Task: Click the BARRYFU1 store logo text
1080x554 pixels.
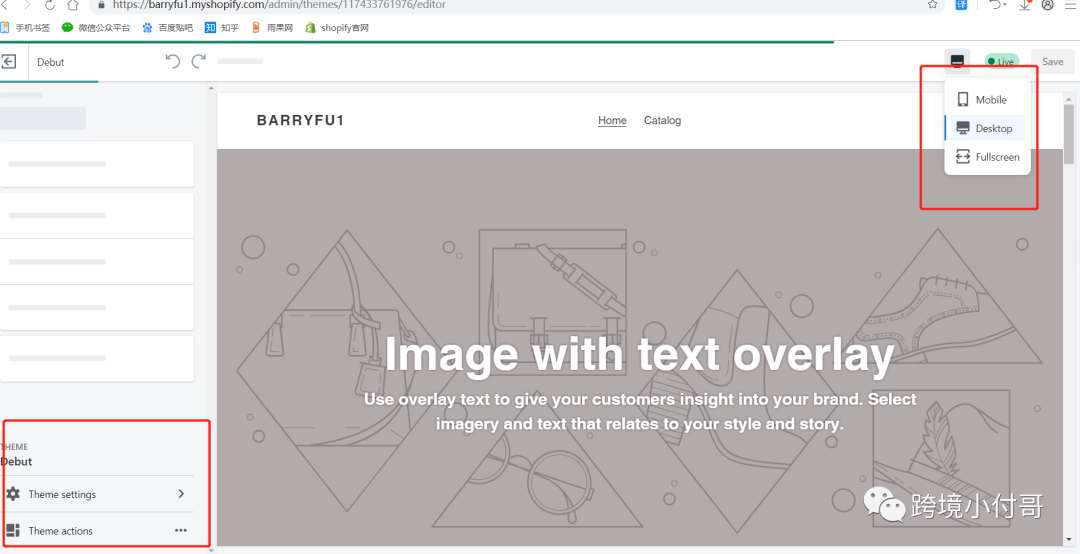Action: 300,121
